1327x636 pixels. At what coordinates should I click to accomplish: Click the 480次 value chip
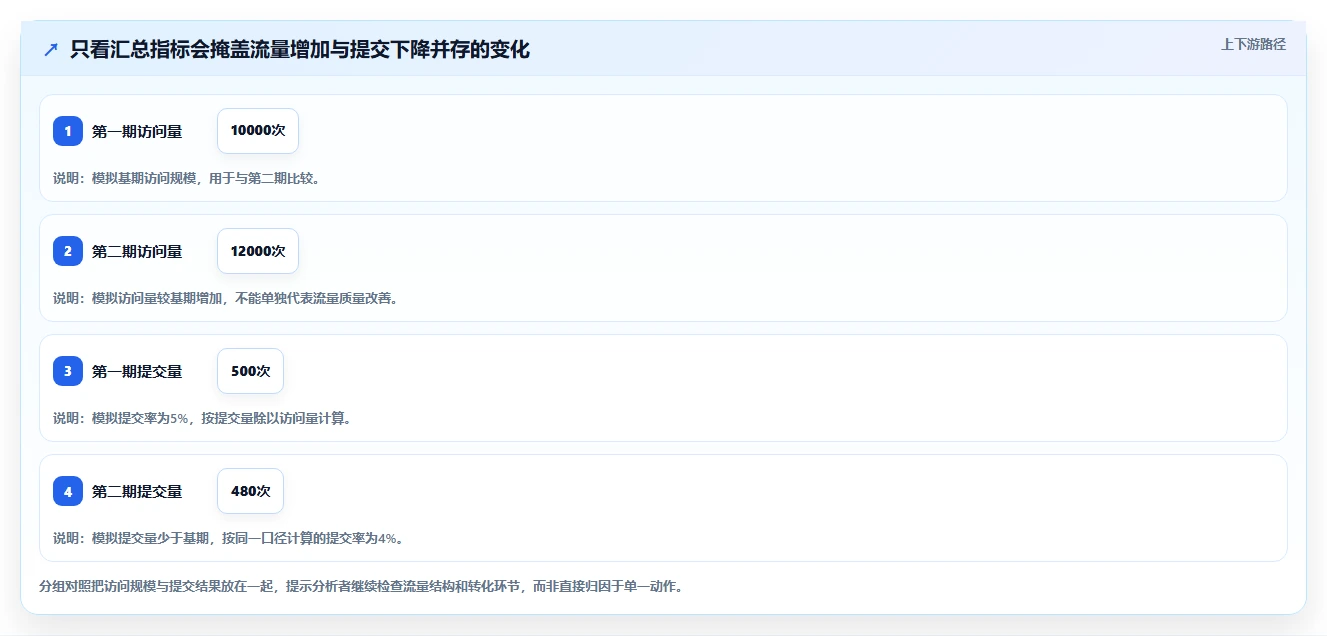point(250,491)
